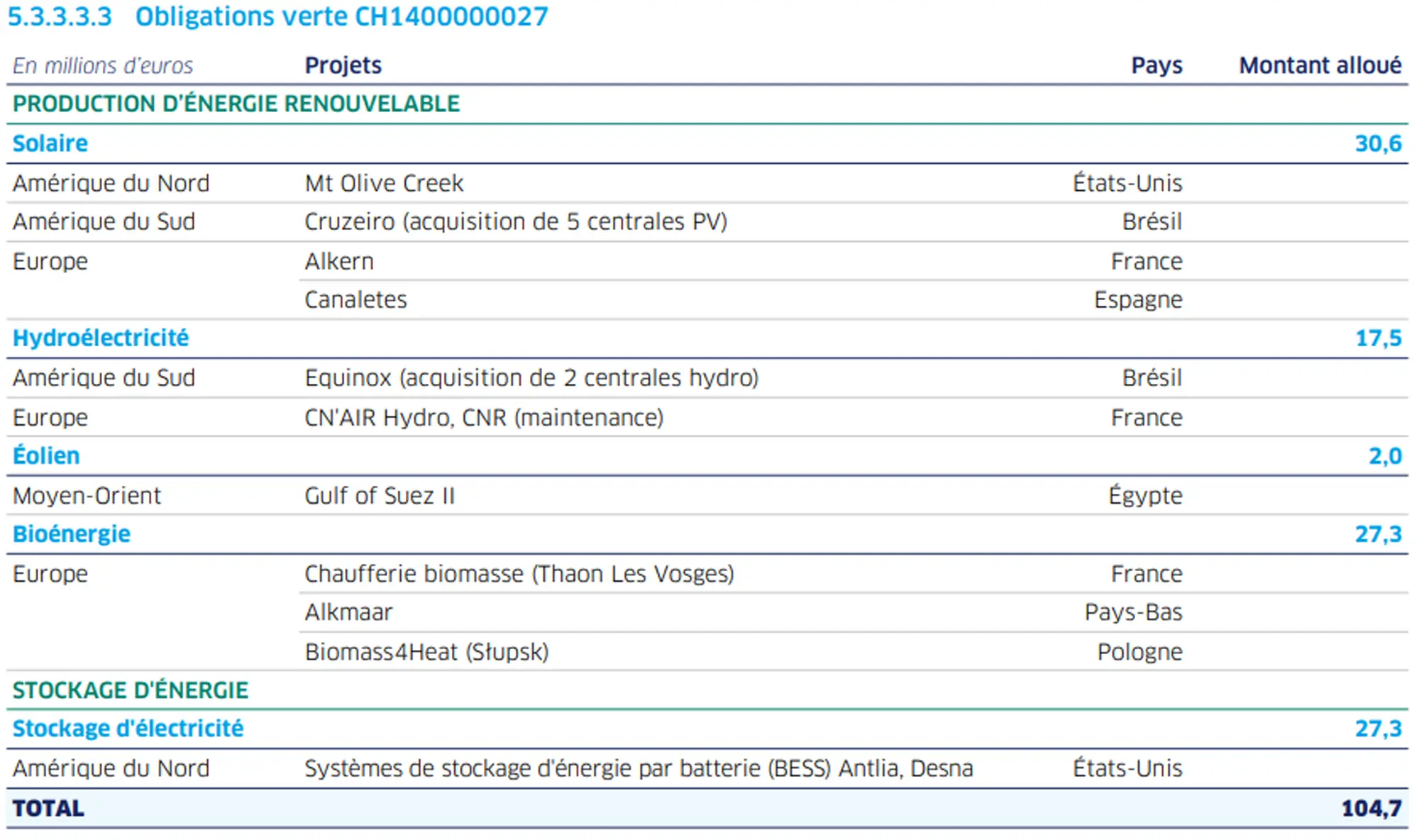Click the section heading Obligations verte CH1400000027

(x=341, y=17)
